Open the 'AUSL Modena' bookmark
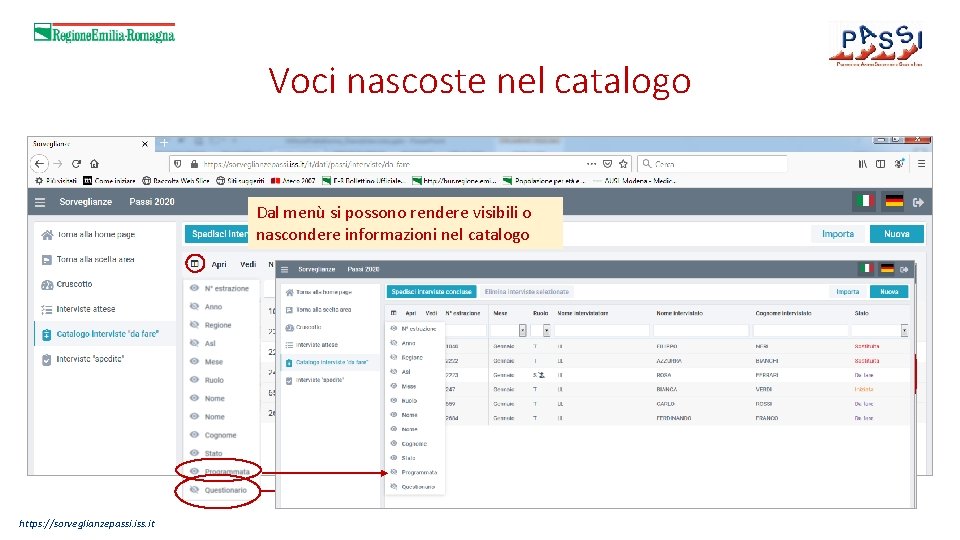960x540 pixels. coord(634,181)
